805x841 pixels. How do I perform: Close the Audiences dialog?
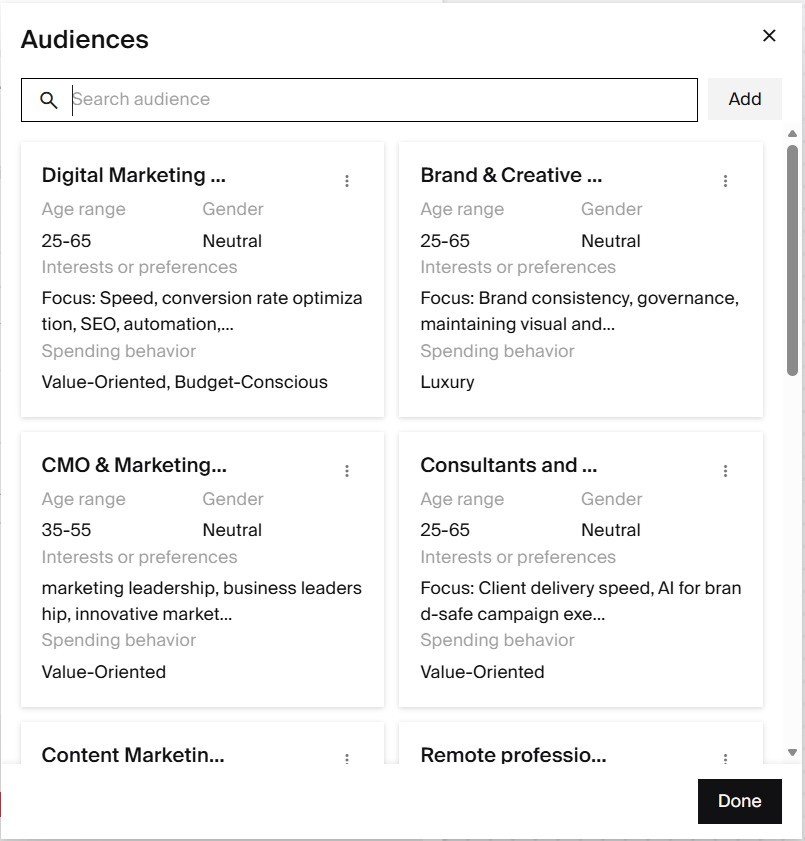coord(769,36)
